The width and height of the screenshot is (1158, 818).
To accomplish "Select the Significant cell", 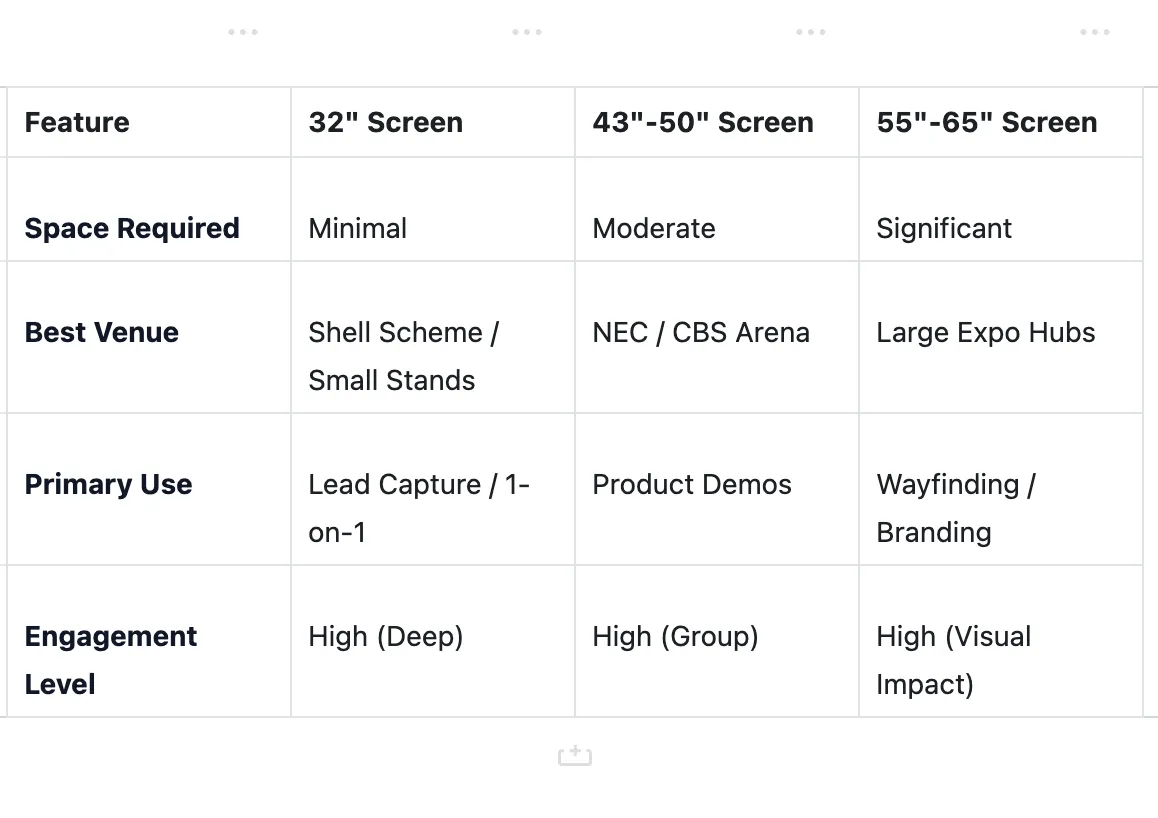I will [944, 228].
